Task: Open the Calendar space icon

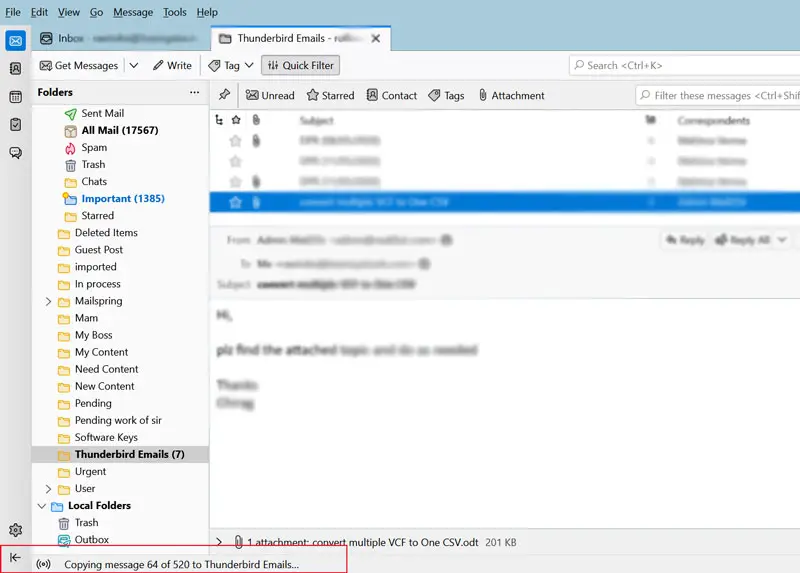Action: pos(15,97)
